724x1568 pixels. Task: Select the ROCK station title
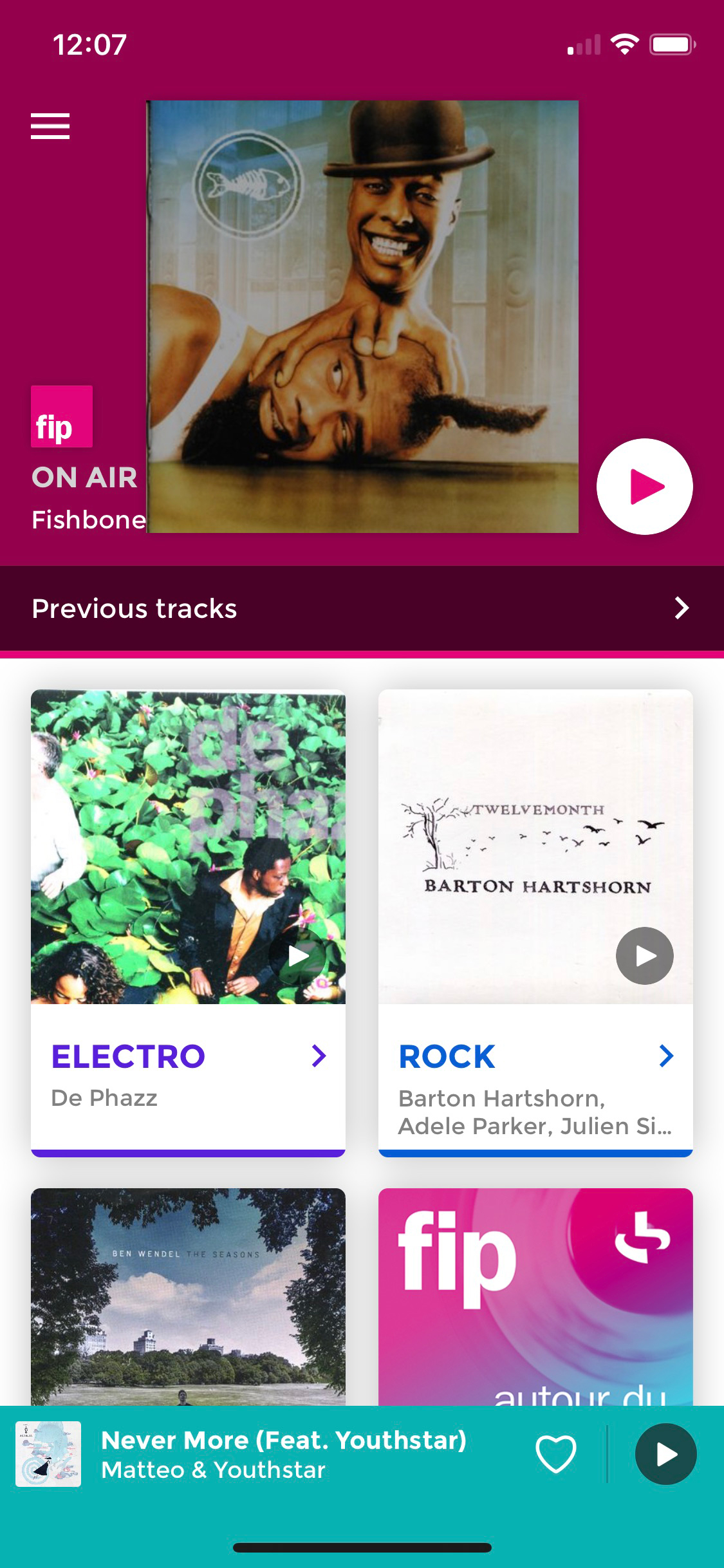tap(447, 1057)
